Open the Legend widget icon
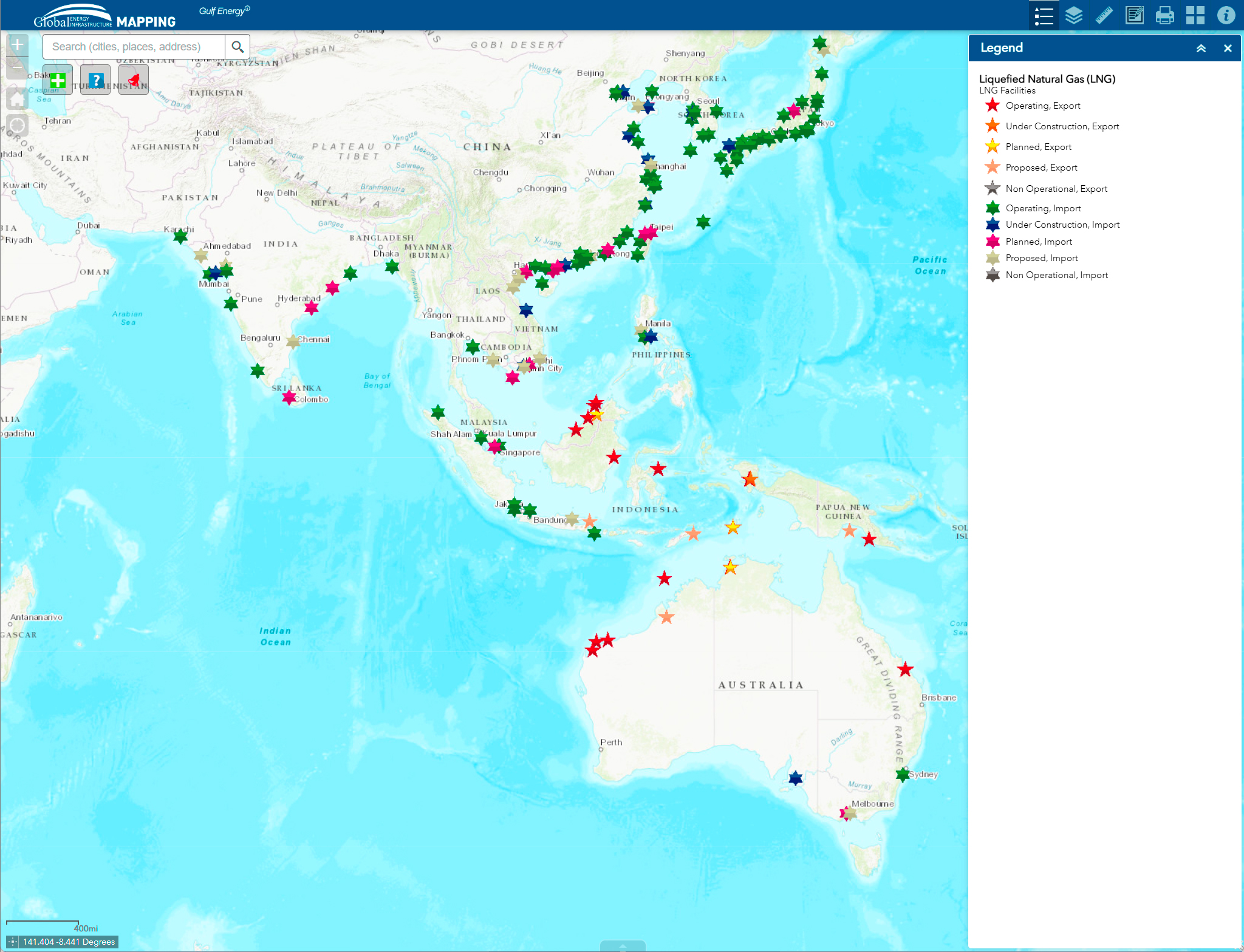This screenshot has width=1244, height=952. pos(1044,16)
